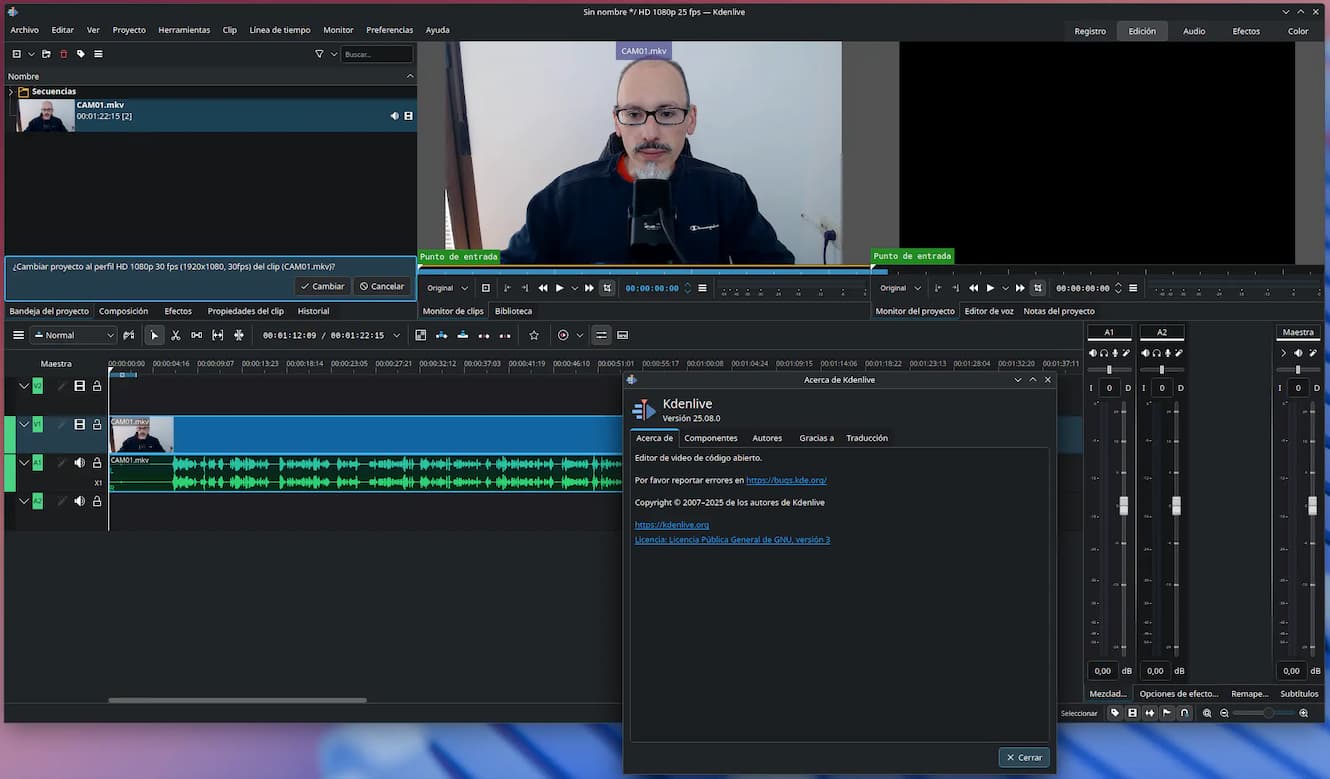This screenshot has width=1330, height=779.
Task: Mute audio track A1 speaker icon
Action: 79,463
